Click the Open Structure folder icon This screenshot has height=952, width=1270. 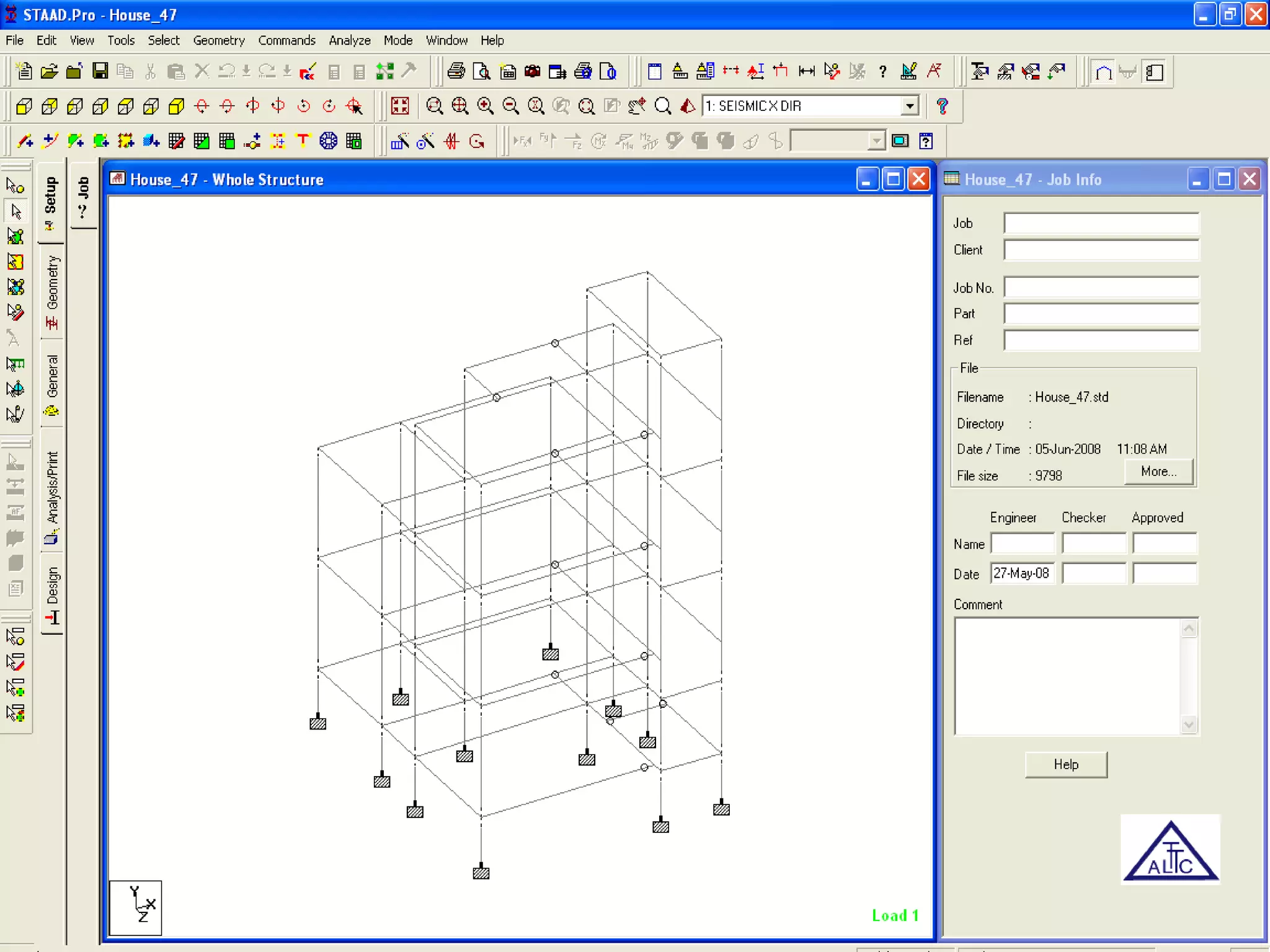(x=49, y=71)
